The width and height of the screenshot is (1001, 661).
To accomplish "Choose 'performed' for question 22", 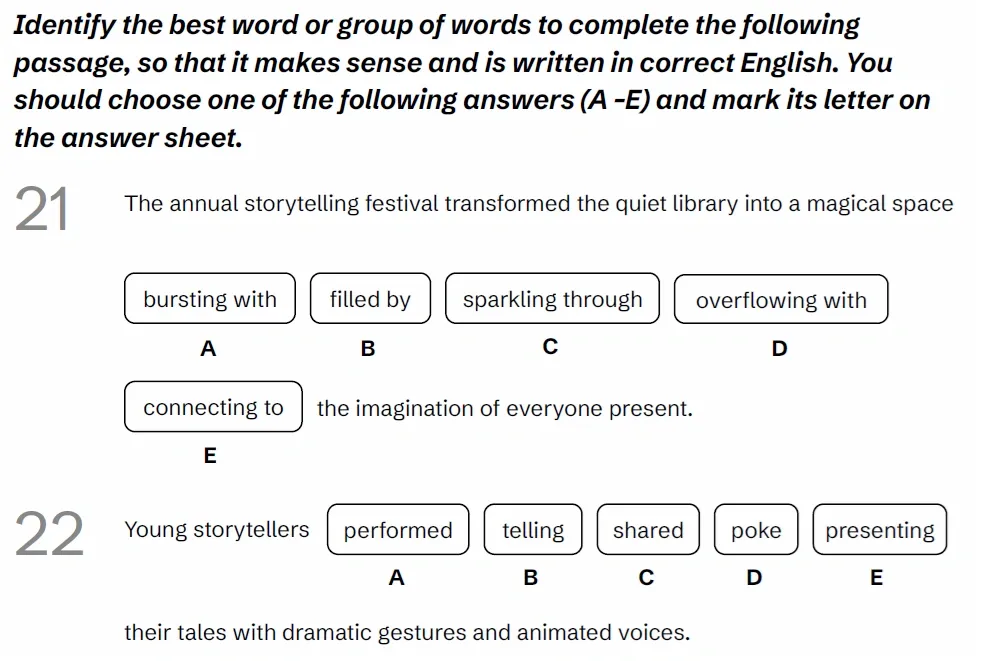I will (398, 530).
